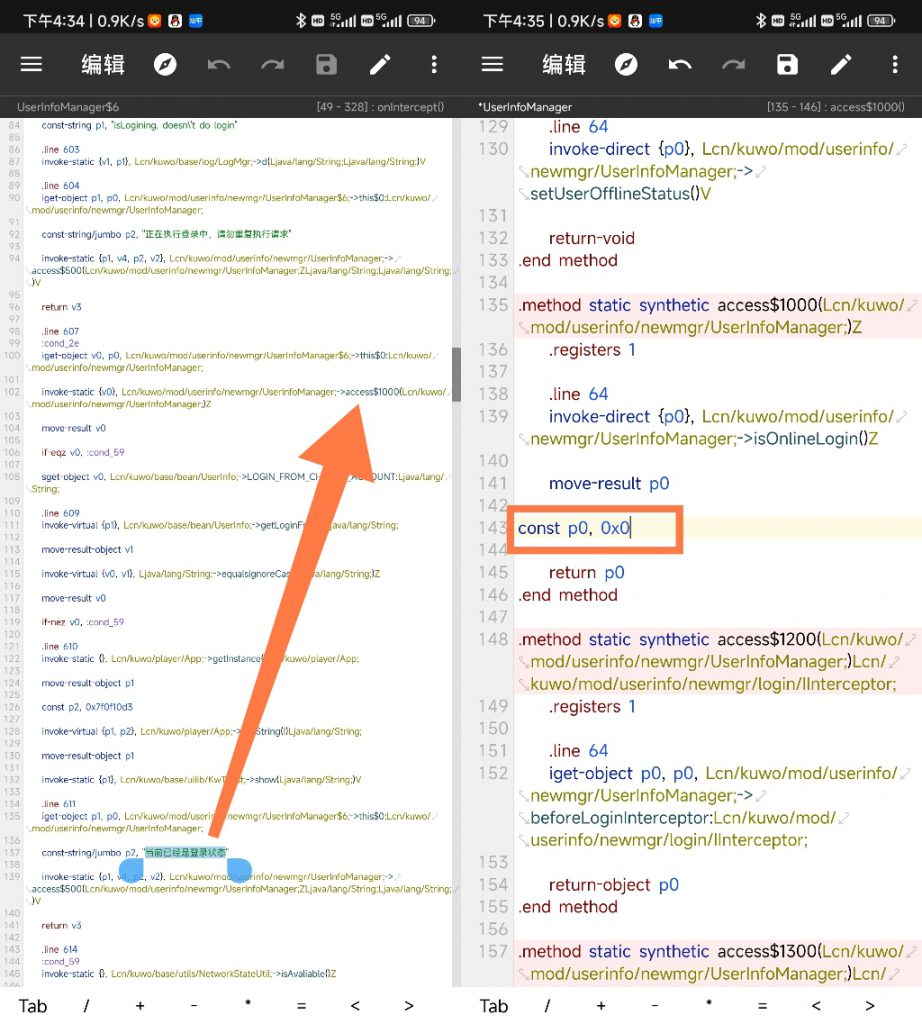
Task: Tap the '*UserInfoManager' file title in right editor
Action: [x=526, y=107]
